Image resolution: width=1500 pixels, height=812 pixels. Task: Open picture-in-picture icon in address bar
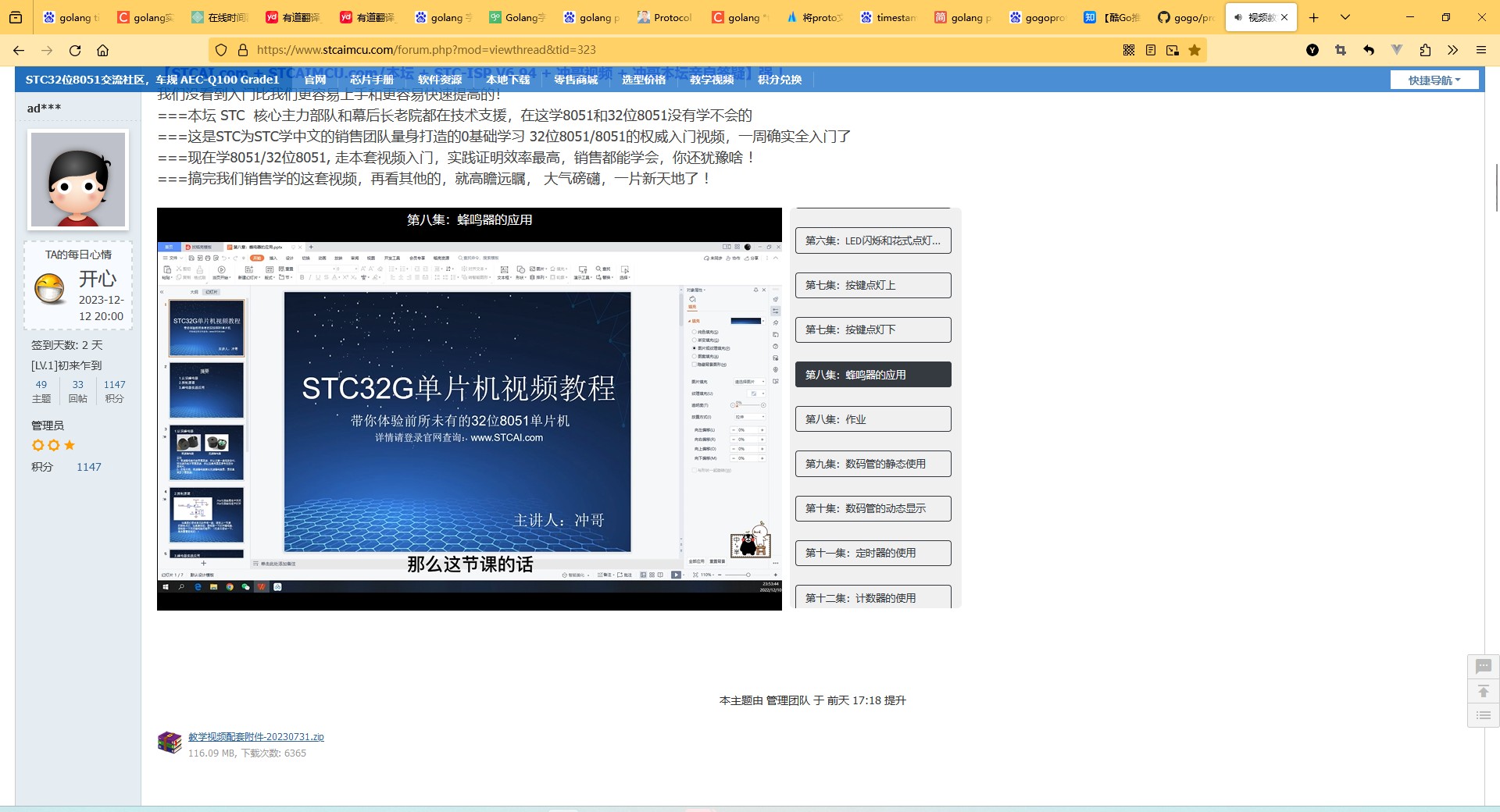pos(1173,50)
